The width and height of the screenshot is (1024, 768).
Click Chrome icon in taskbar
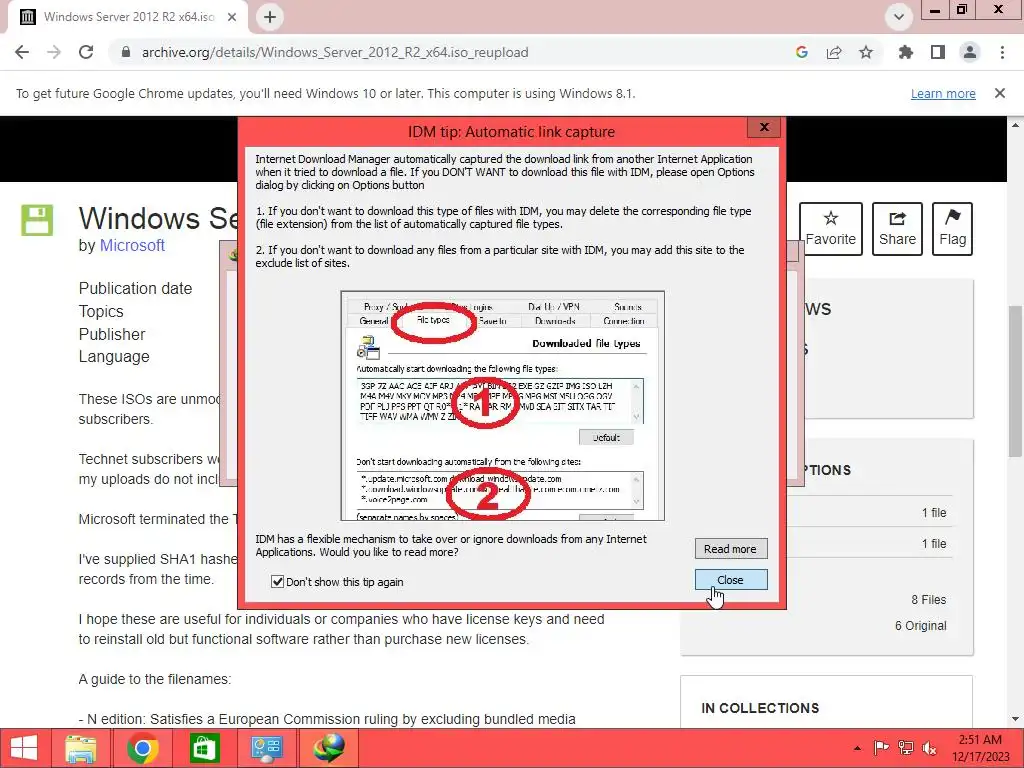(143, 749)
